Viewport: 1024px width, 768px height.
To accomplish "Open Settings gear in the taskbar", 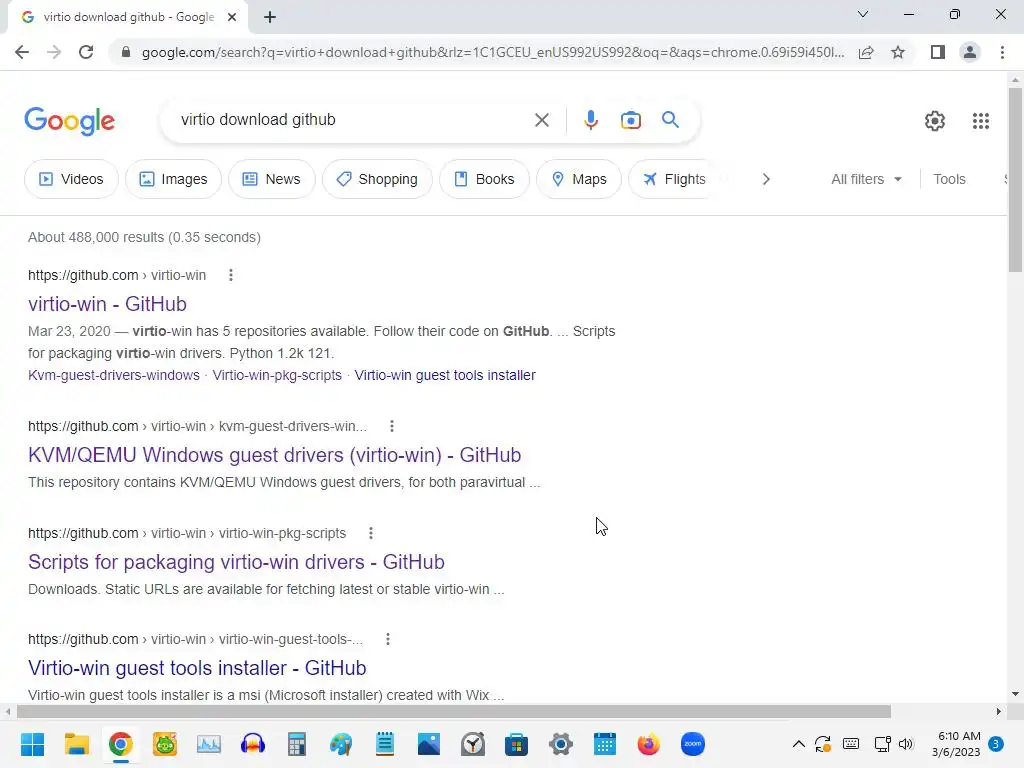I will pyautogui.click(x=560, y=744).
